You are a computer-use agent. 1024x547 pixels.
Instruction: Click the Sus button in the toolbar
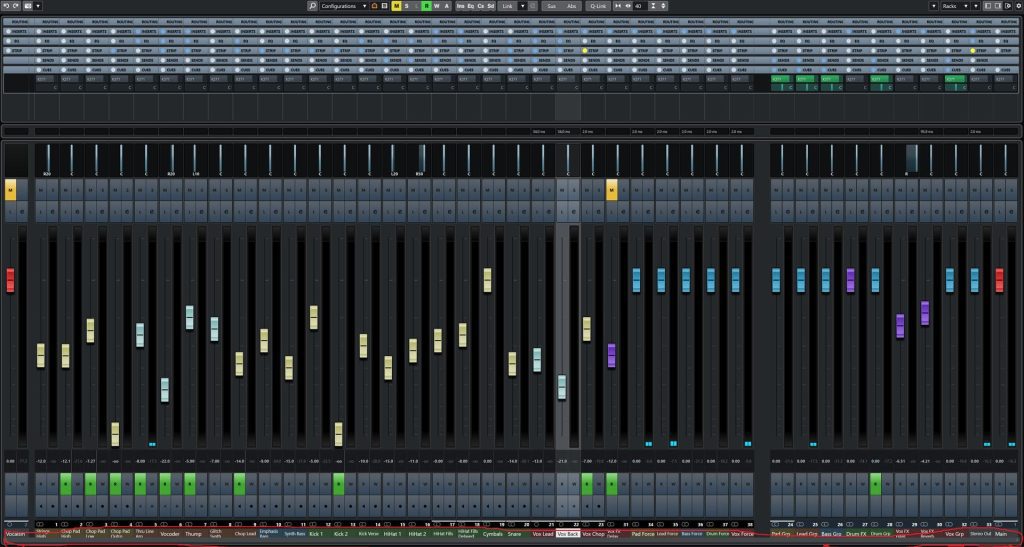pyautogui.click(x=550, y=6)
